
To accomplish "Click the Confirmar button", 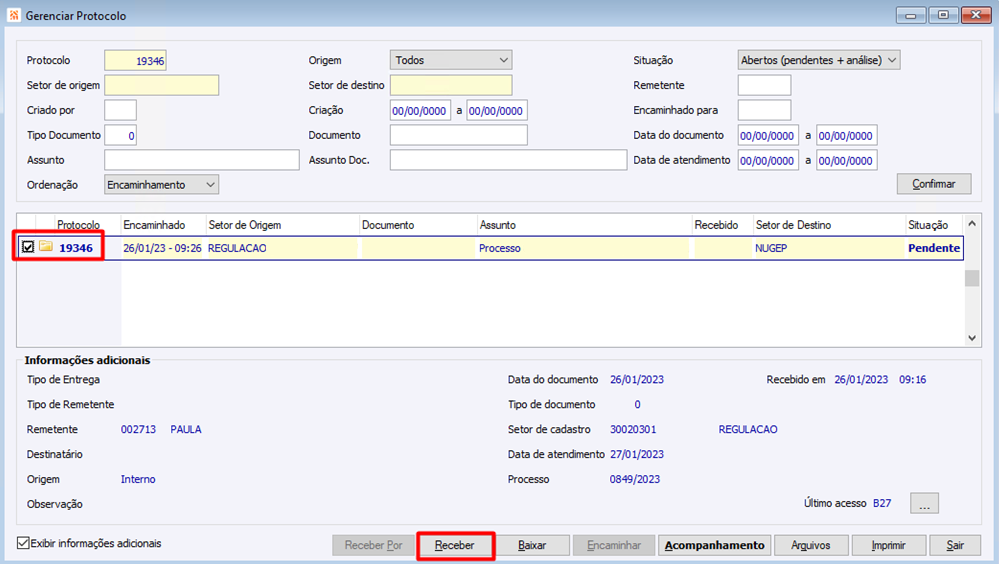I will 934,184.
